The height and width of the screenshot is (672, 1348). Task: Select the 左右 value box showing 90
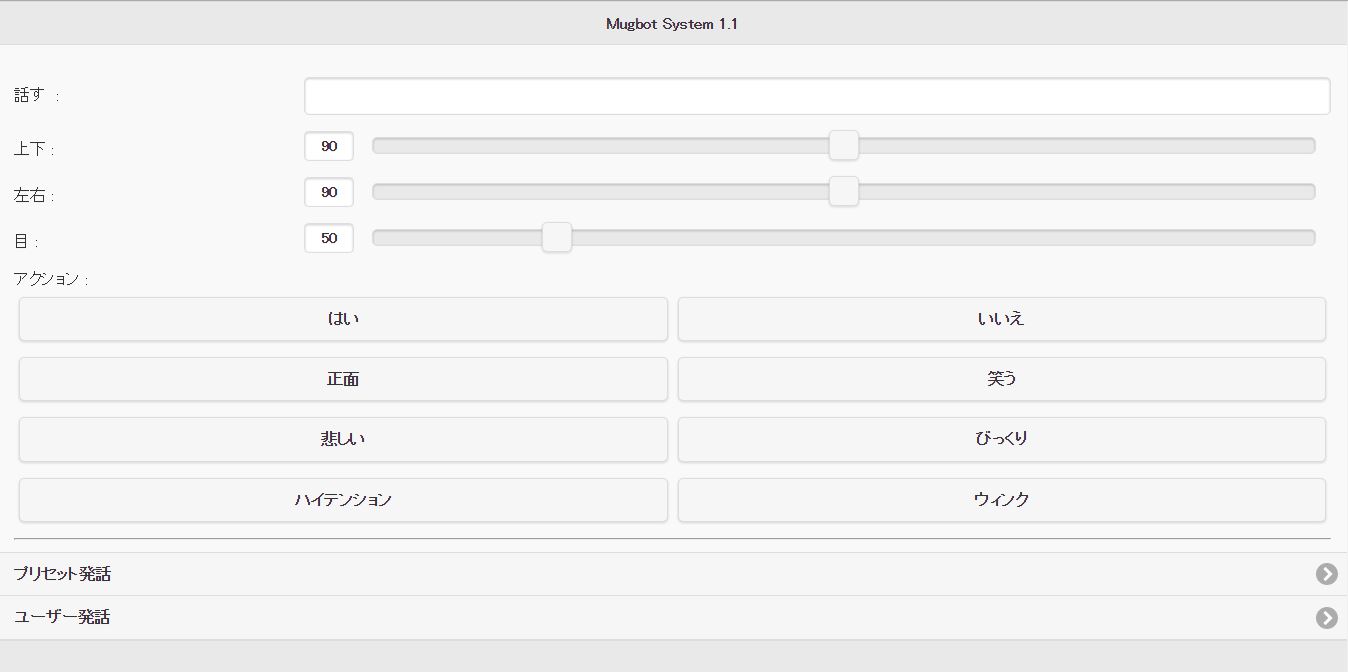329,192
